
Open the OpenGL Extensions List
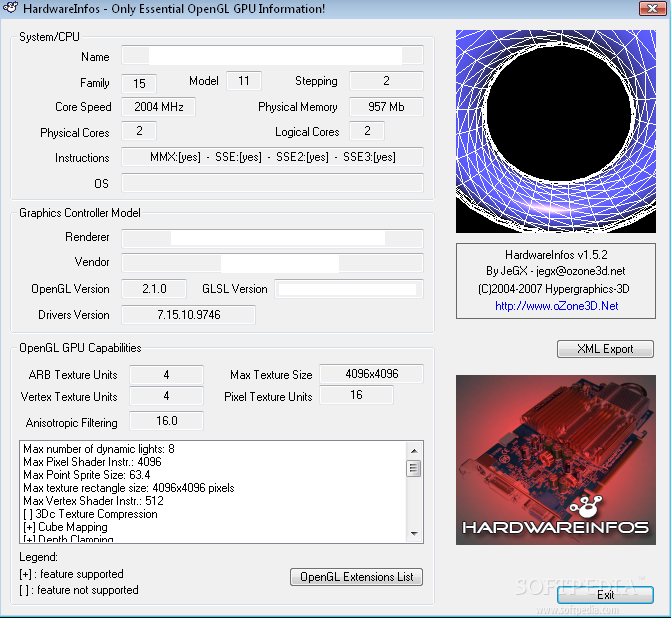tap(356, 577)
